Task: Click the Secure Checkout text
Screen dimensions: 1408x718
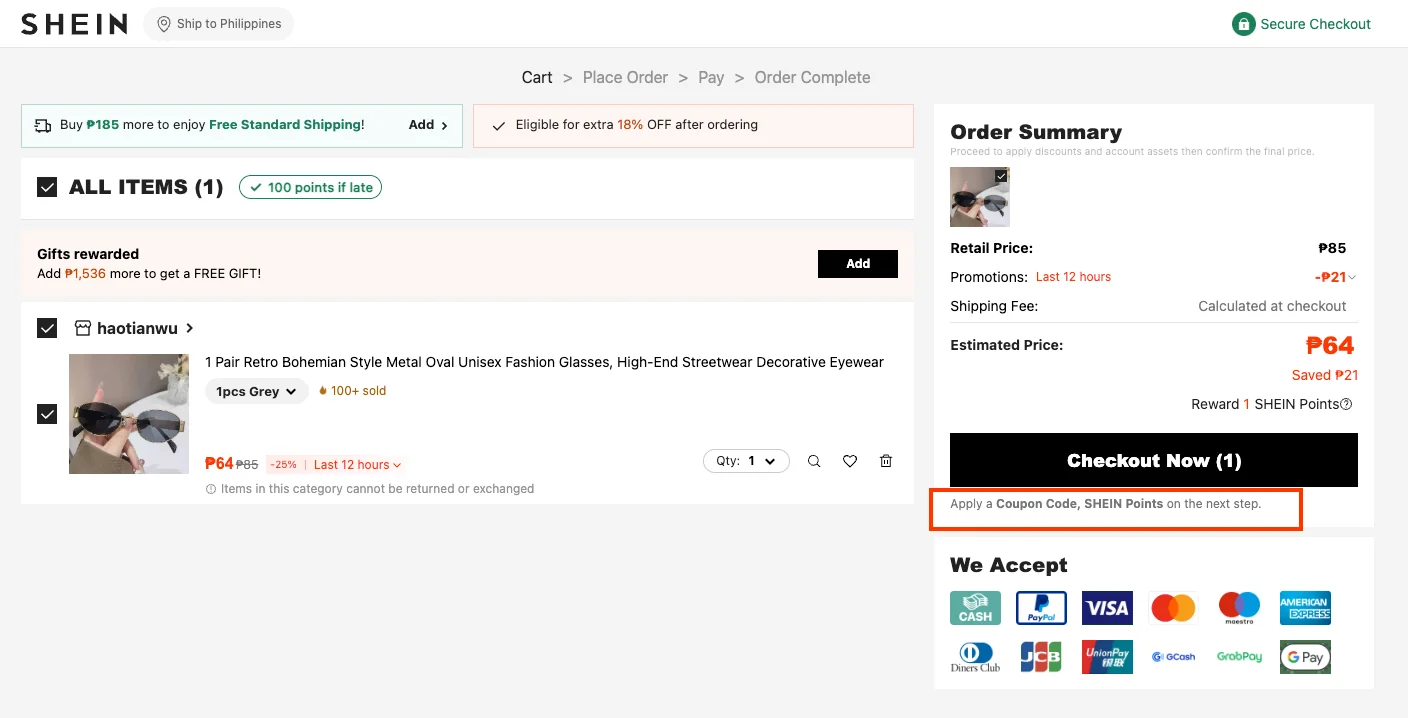Action: point(1315,24)
